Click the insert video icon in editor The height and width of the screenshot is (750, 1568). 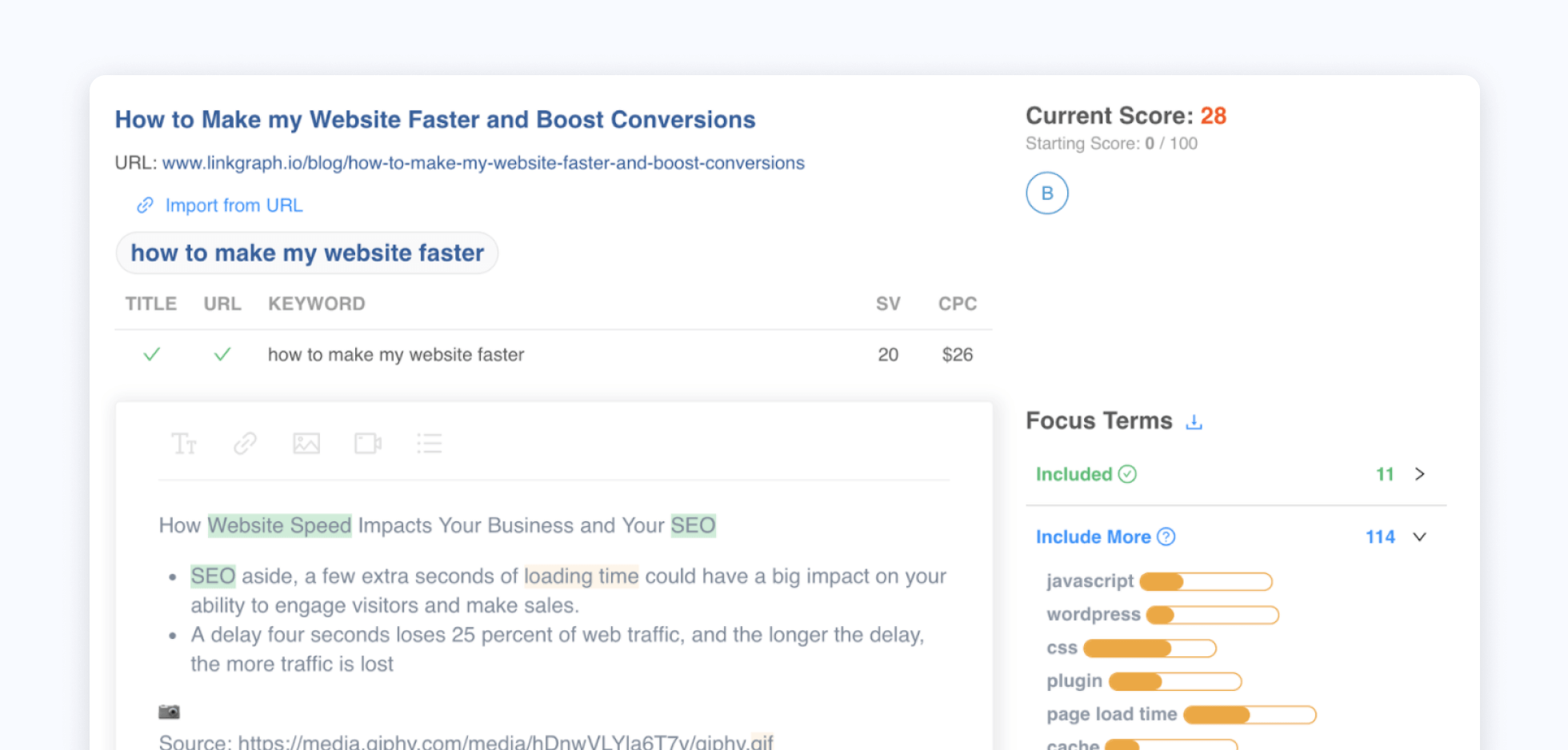[x=368, y=444]
